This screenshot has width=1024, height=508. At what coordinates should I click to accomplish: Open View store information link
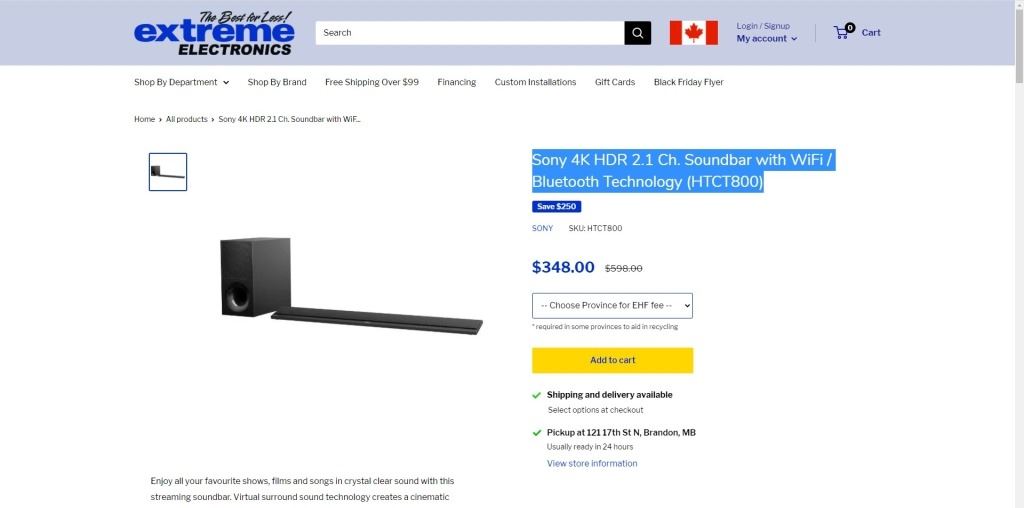(592, 464)
